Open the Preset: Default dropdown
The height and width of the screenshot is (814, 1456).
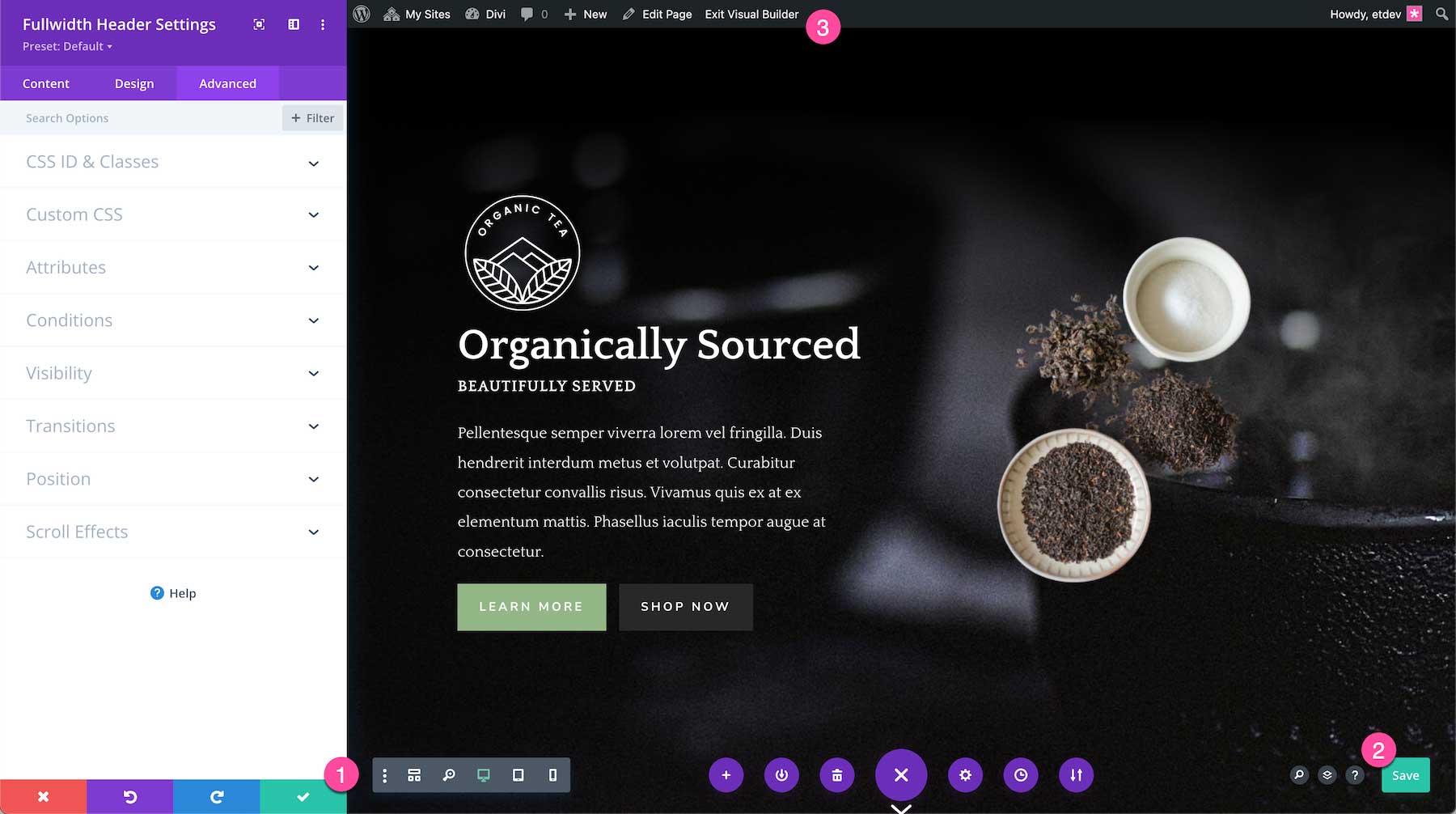click(x=67, y=46)
